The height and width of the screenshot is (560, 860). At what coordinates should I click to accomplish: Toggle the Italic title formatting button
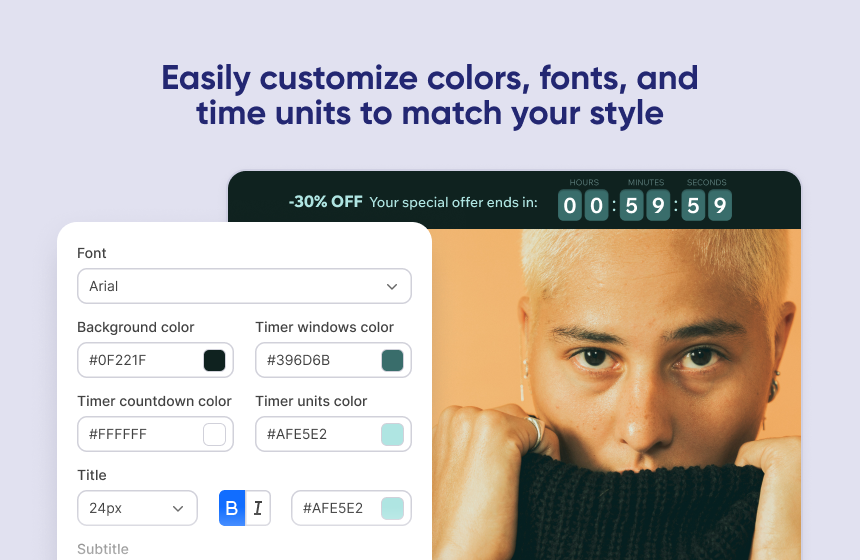pyautogui.click(x=258, y=508)
